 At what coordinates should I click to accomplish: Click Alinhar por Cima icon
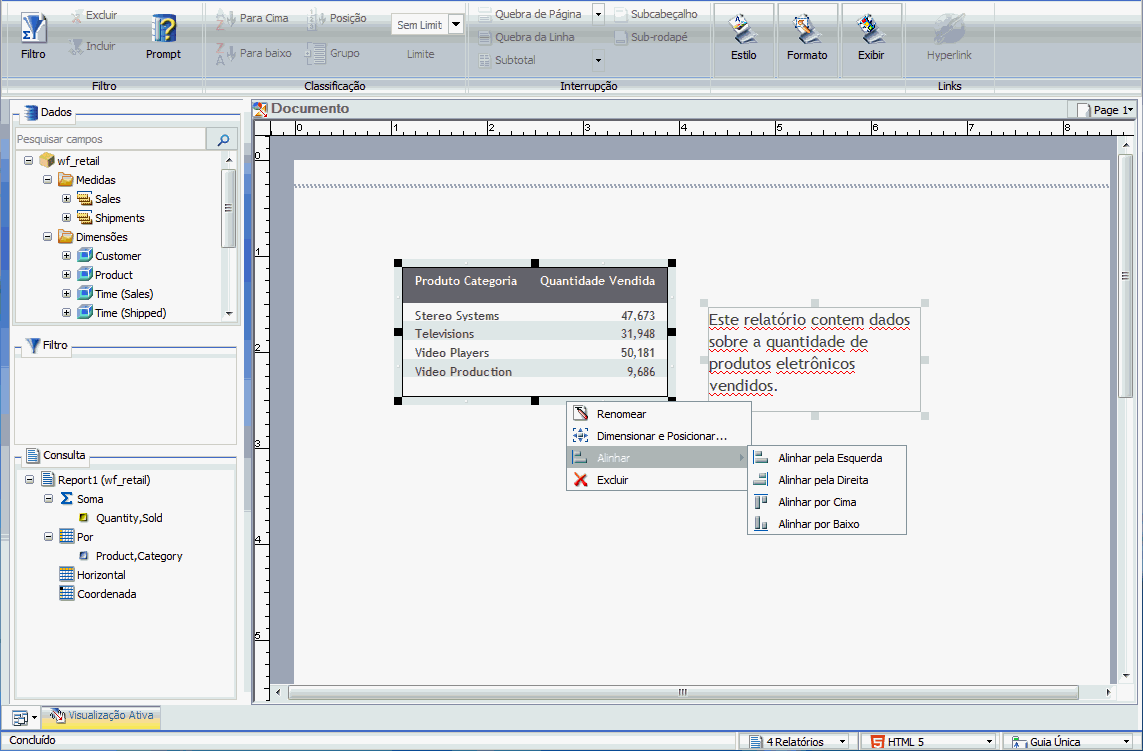click(x=760, y=502)
